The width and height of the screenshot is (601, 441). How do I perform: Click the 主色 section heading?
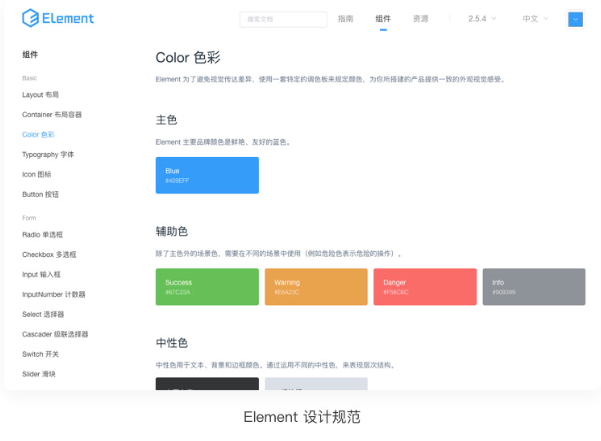tap(166, 120)
